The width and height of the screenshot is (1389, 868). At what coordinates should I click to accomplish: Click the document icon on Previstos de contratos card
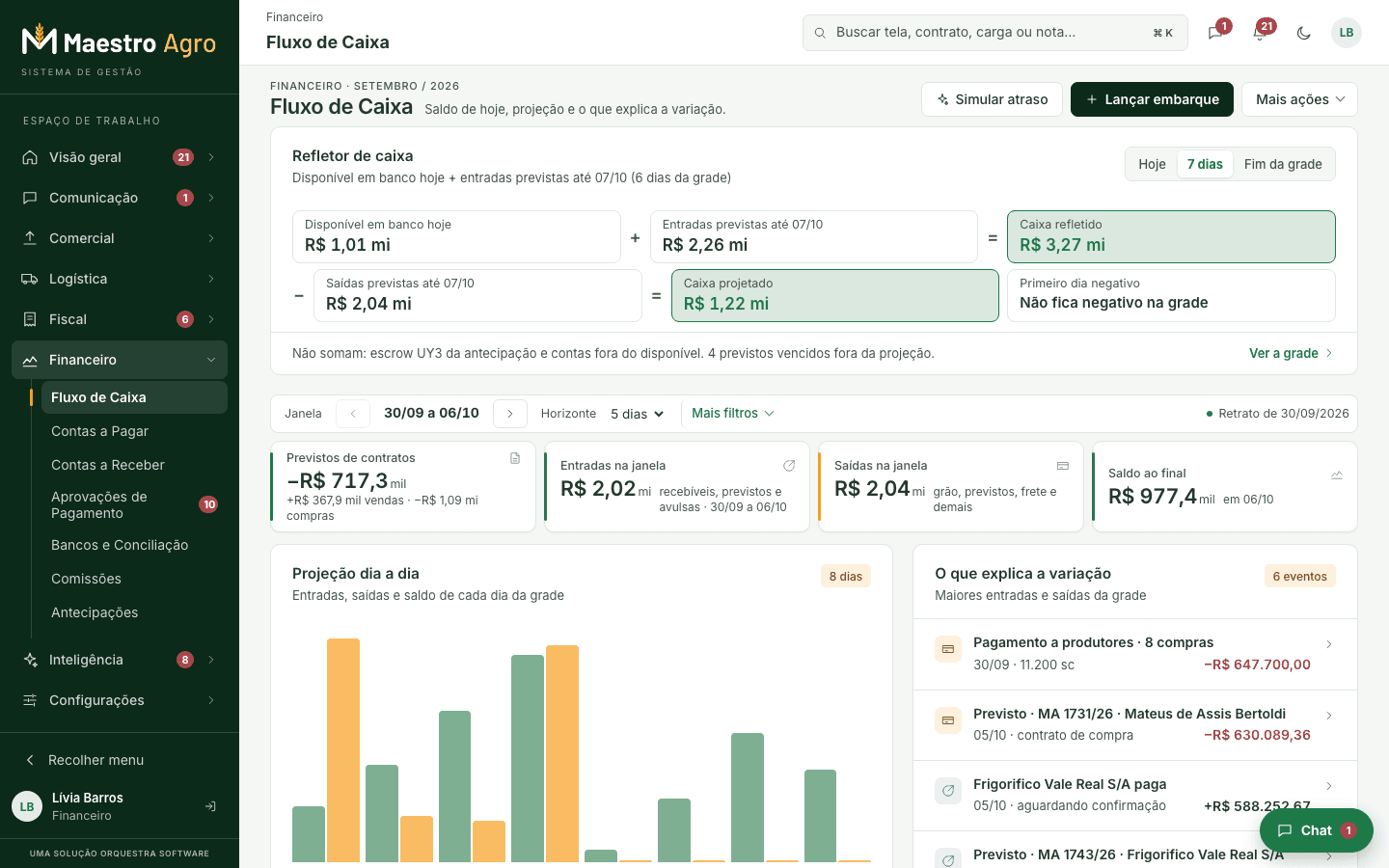515,458
